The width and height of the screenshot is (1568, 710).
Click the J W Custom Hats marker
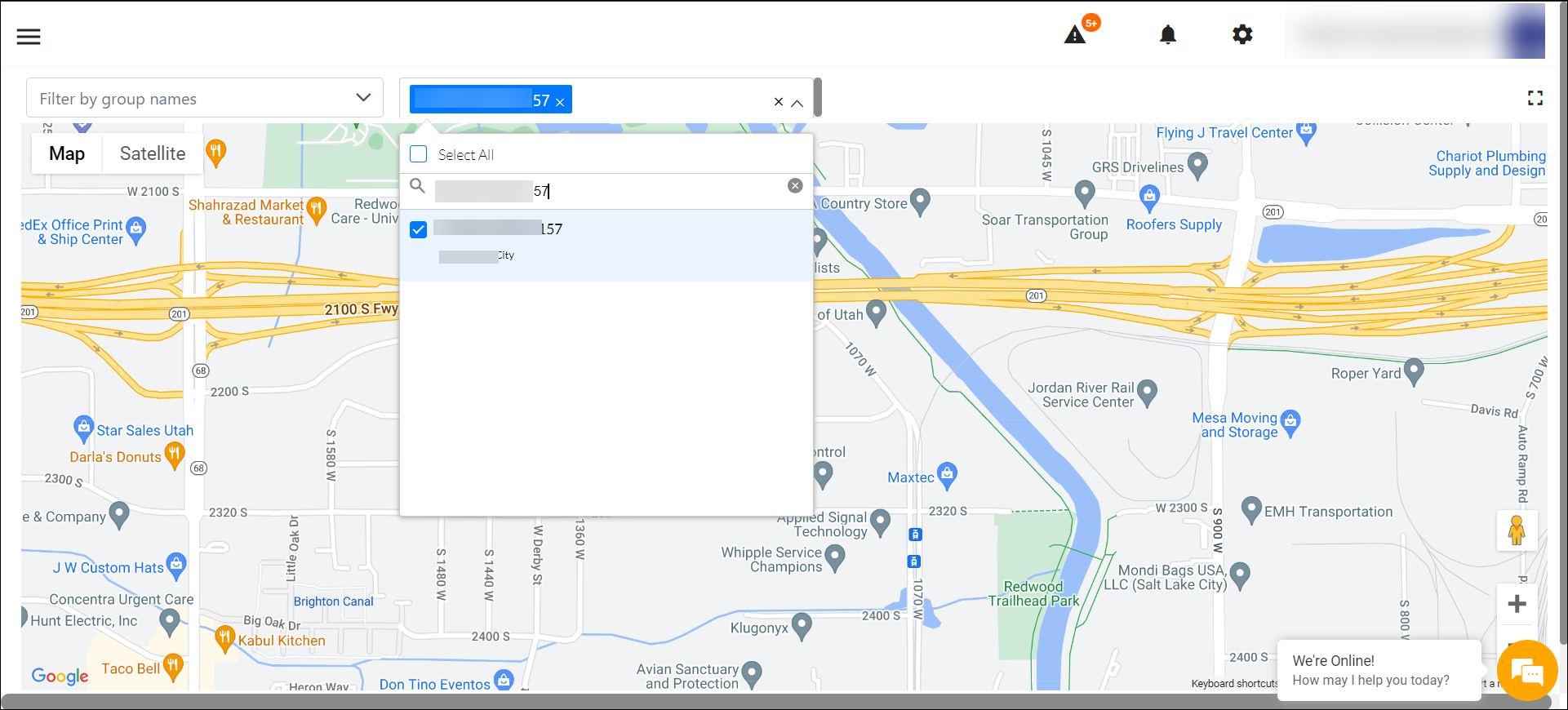(x=175, y=565)
